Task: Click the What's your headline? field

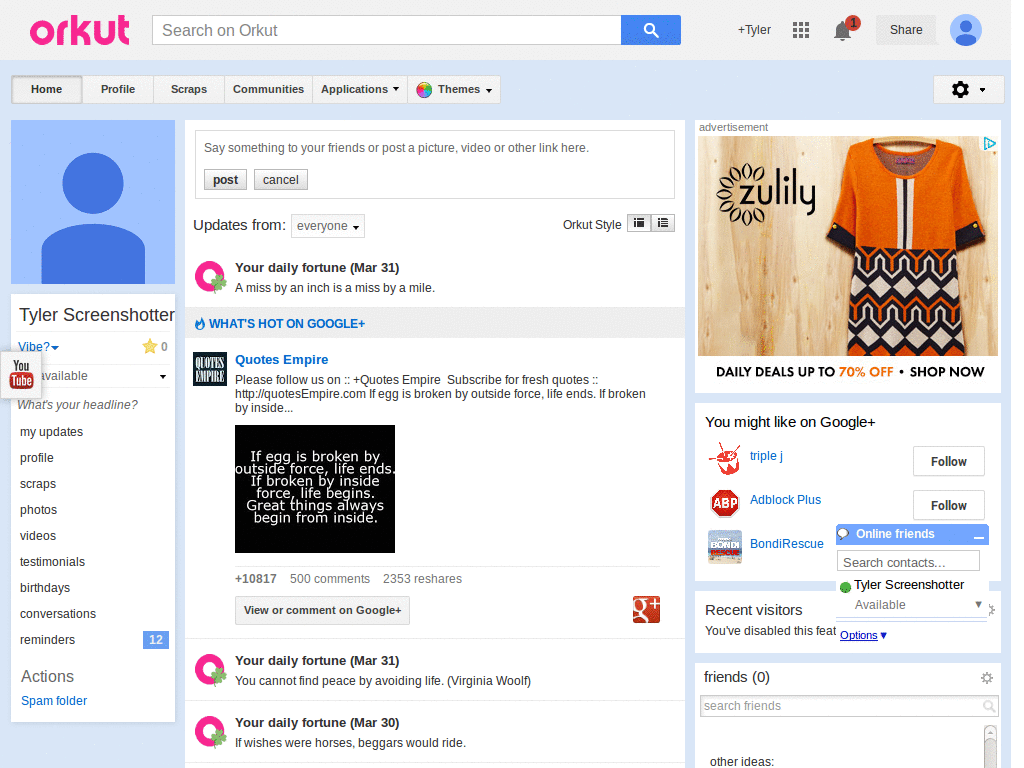Action: [x=78, y=405]
